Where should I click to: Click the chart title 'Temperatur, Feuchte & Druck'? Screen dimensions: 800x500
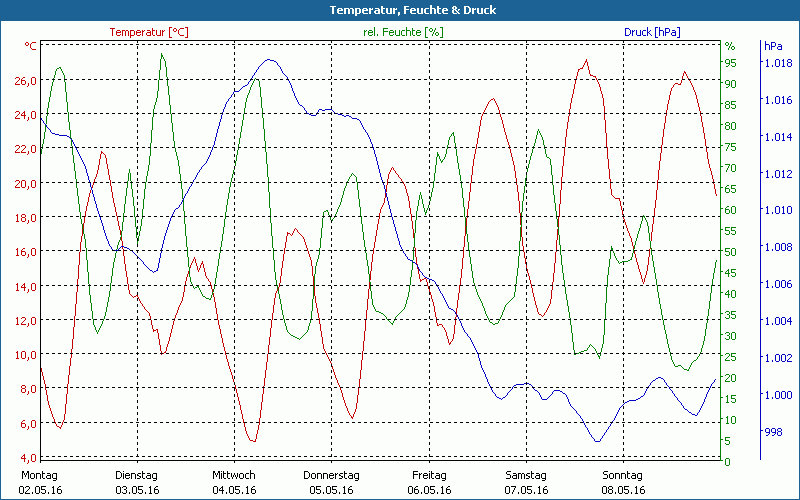click(399, 10)
